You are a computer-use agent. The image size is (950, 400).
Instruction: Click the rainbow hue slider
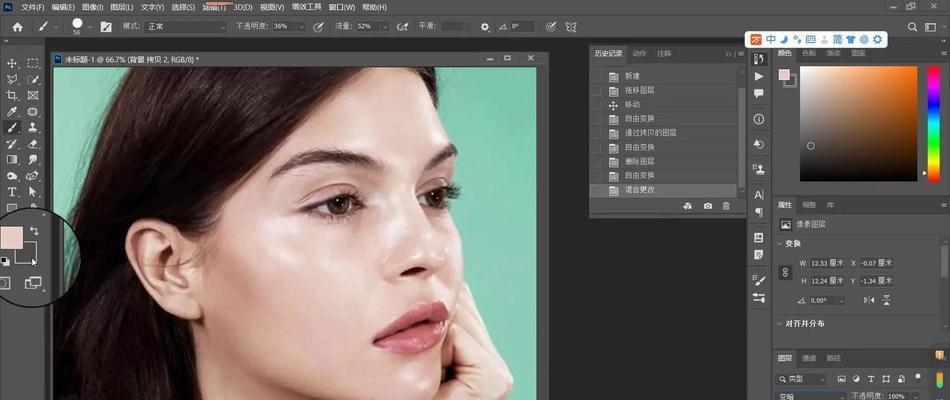[x=934, y=123]
